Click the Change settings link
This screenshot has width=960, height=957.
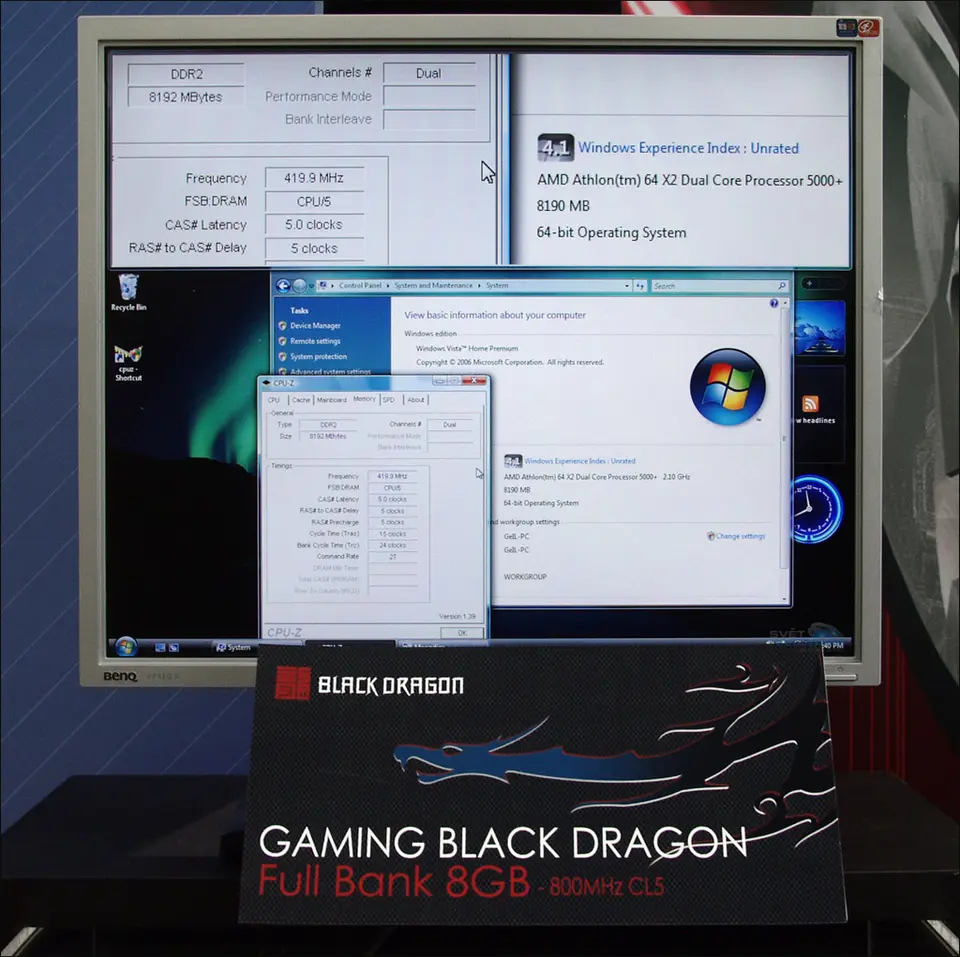click(740, 536)
